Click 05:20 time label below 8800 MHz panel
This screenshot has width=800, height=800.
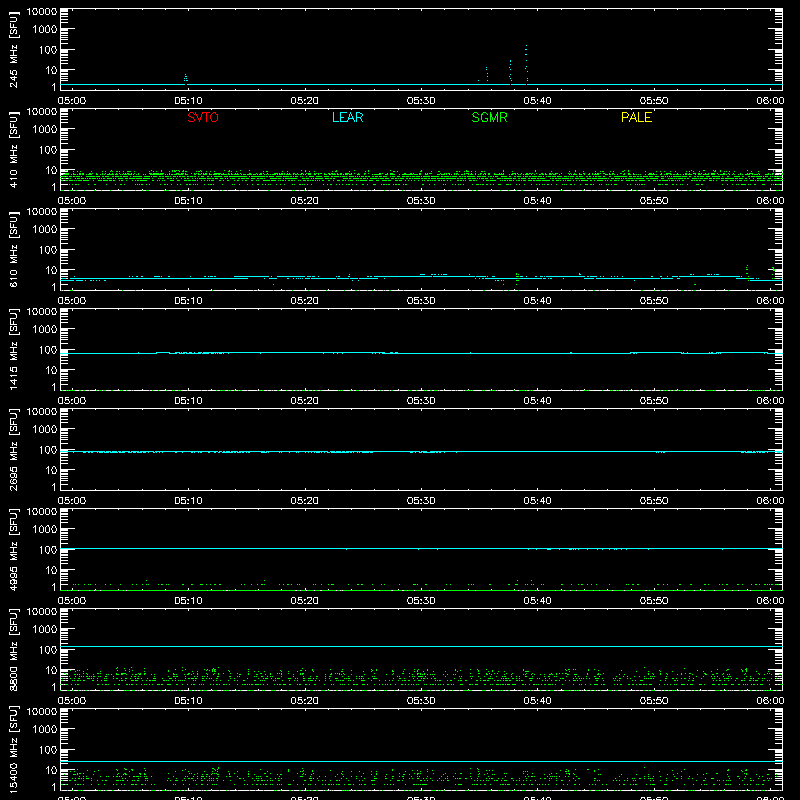coord(305,701)
